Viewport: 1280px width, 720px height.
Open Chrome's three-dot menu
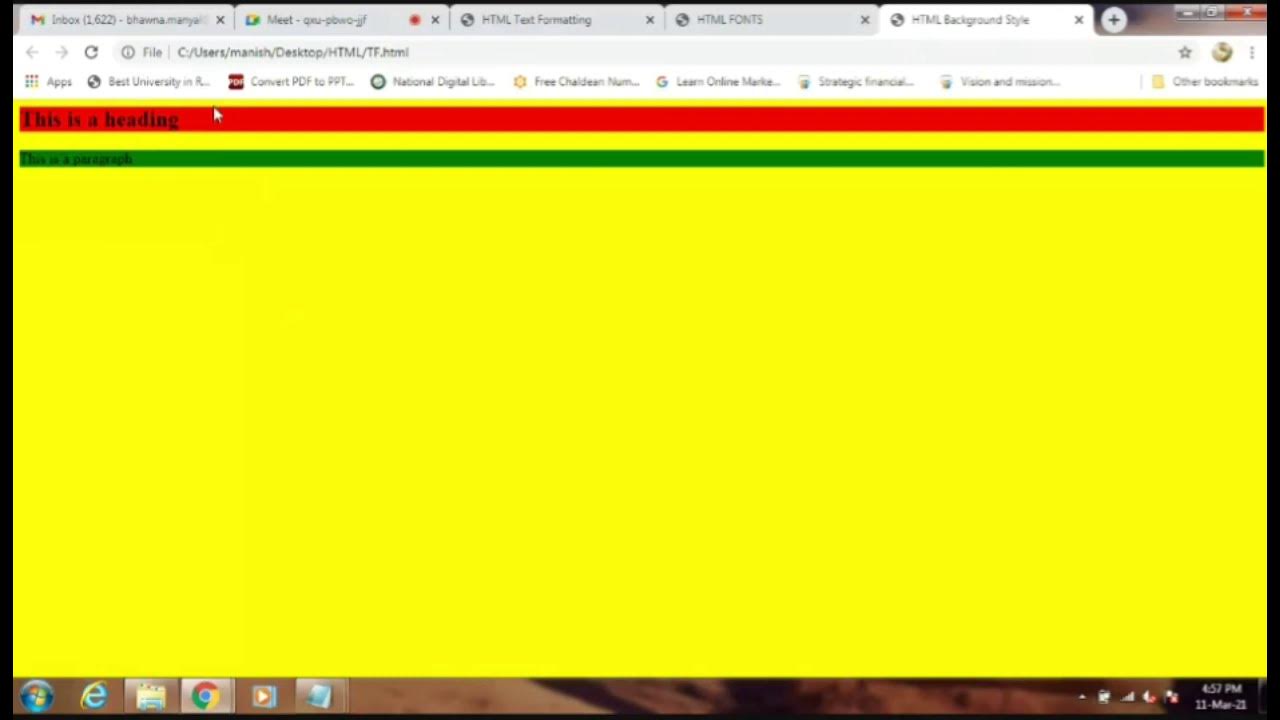[x=1252, y=52]
